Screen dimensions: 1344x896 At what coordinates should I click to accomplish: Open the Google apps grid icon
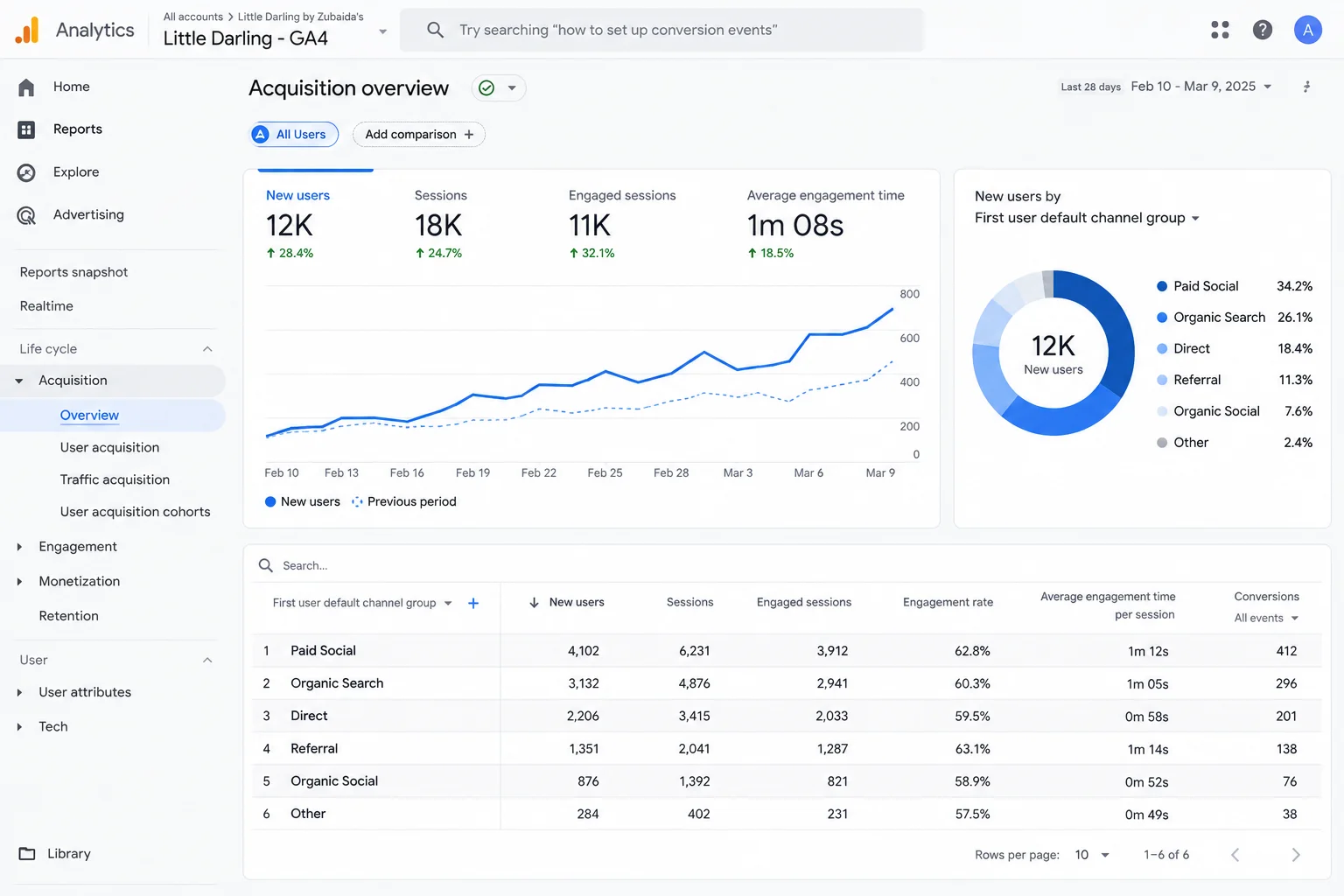[1220, 30]
